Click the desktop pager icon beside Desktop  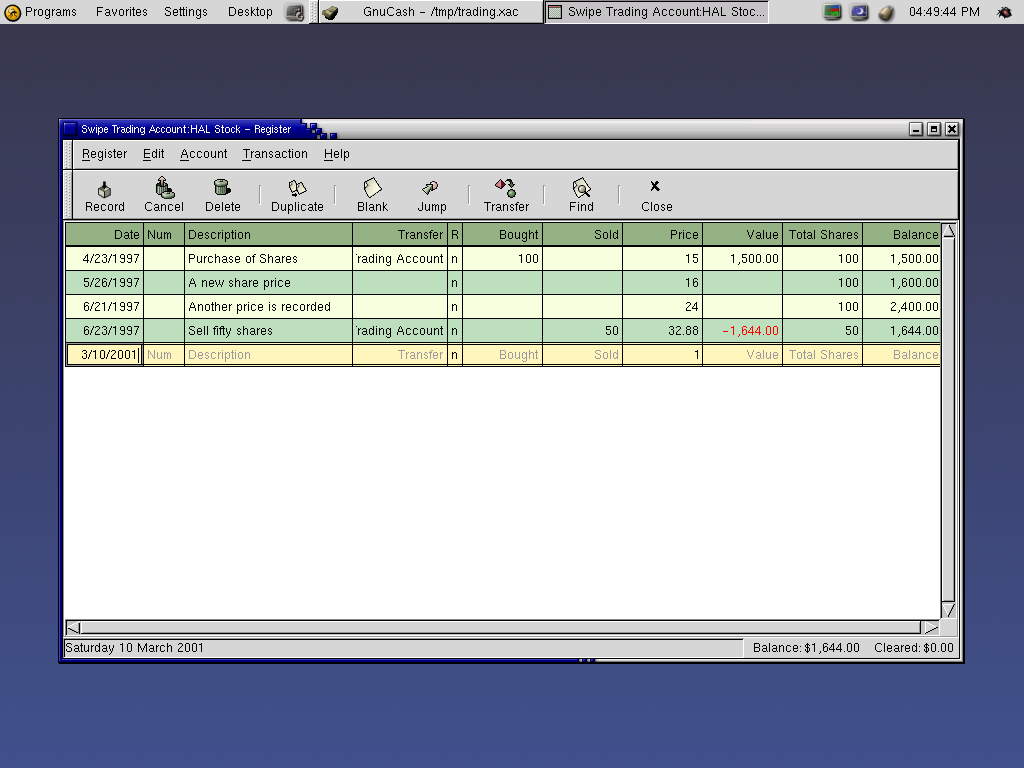coord(295,12)
